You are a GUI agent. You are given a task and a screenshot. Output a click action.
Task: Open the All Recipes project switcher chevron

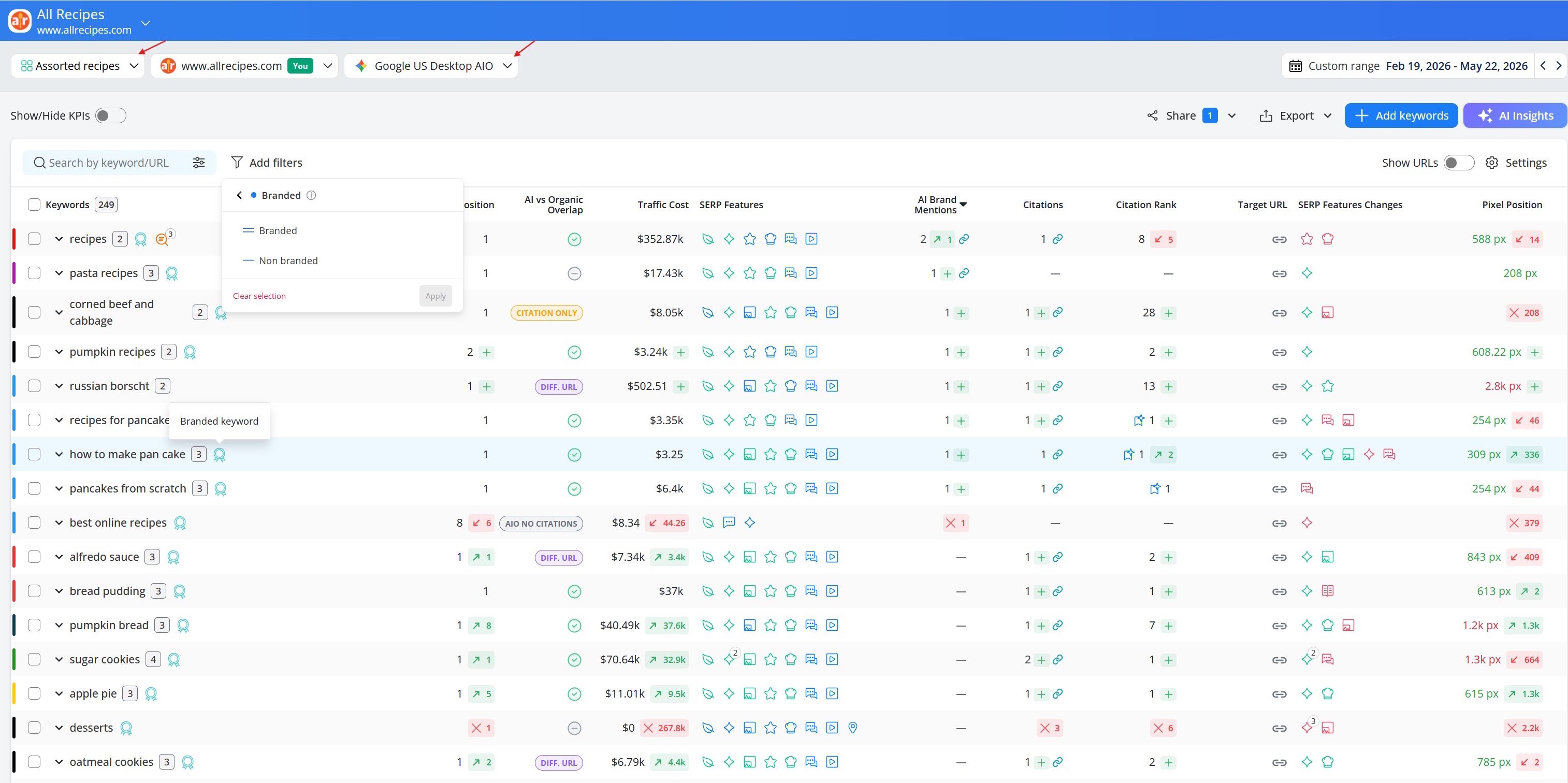(146, 23)
